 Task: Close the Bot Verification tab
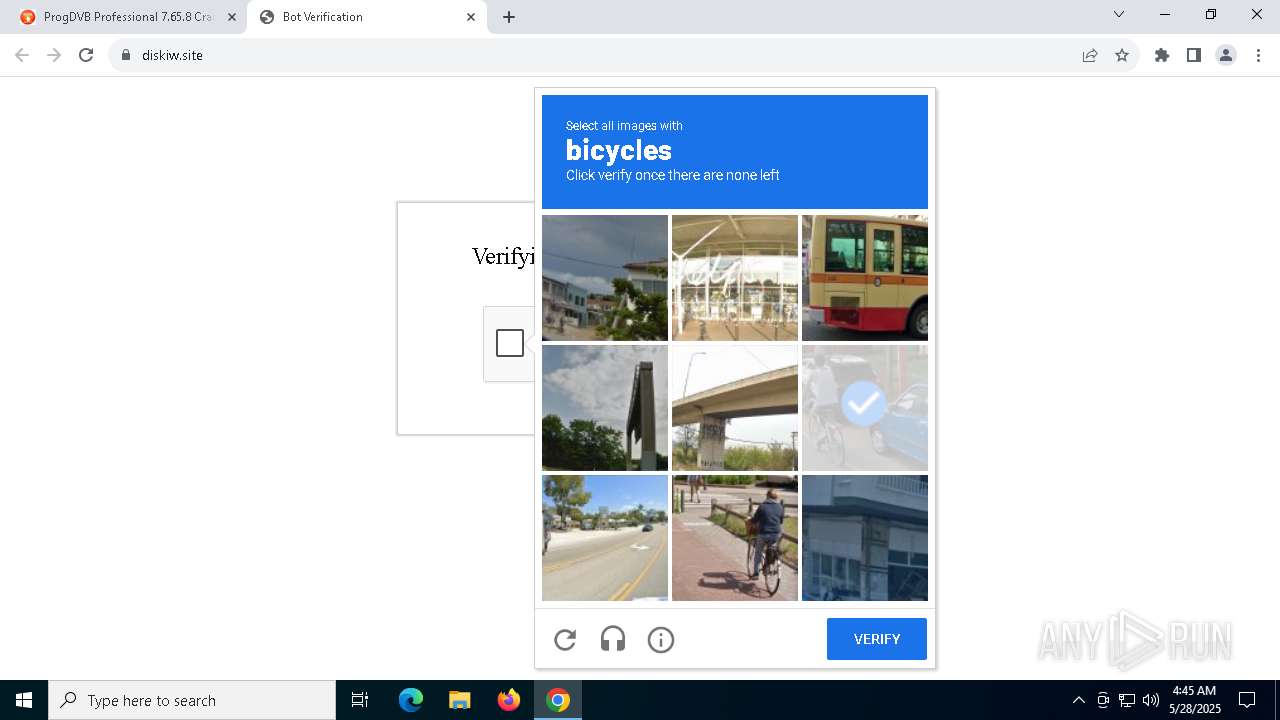[x=471, y=17]
